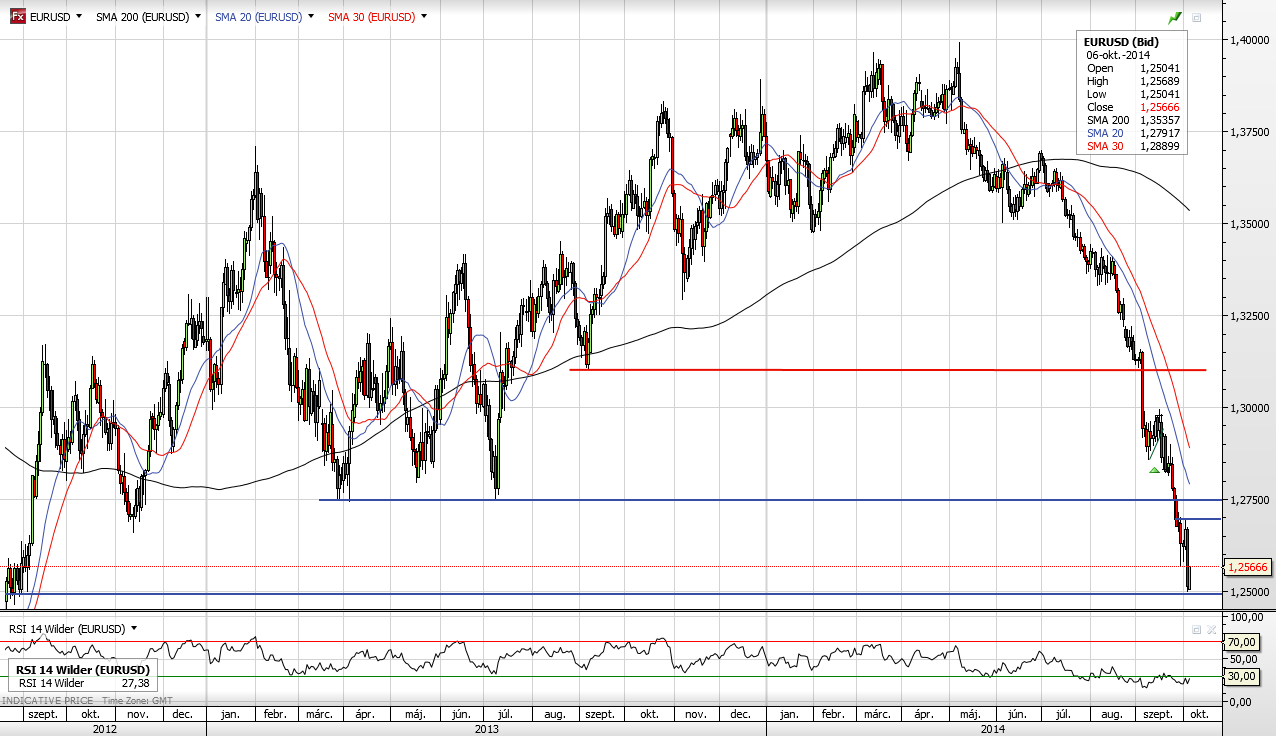Image resolution: width=1276 pixels, height=736 pixels.
Task: Click the 2014 year label on time axis
Action: (x=992, y=729)
